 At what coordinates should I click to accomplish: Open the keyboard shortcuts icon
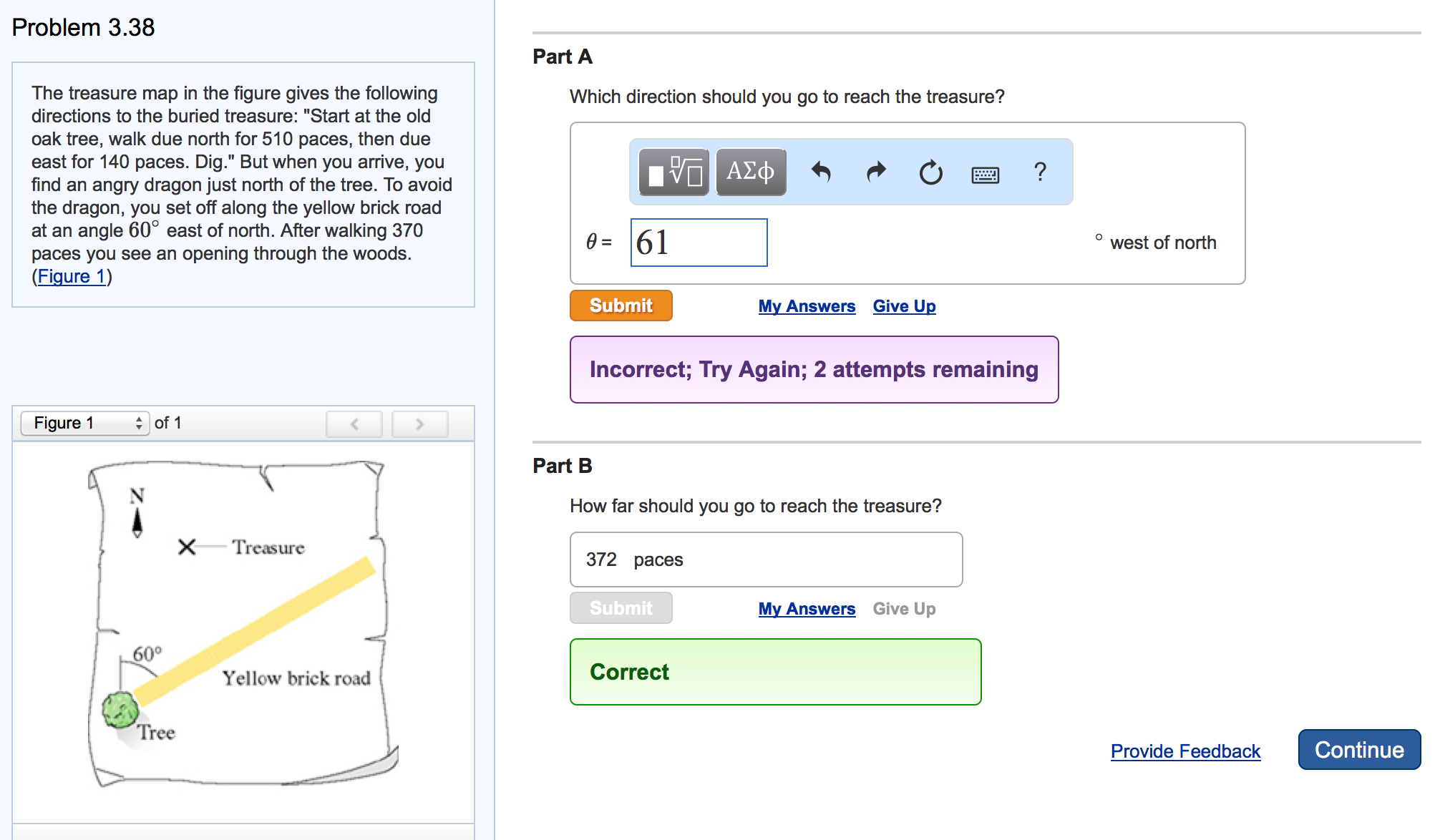(x=985, y=174)
